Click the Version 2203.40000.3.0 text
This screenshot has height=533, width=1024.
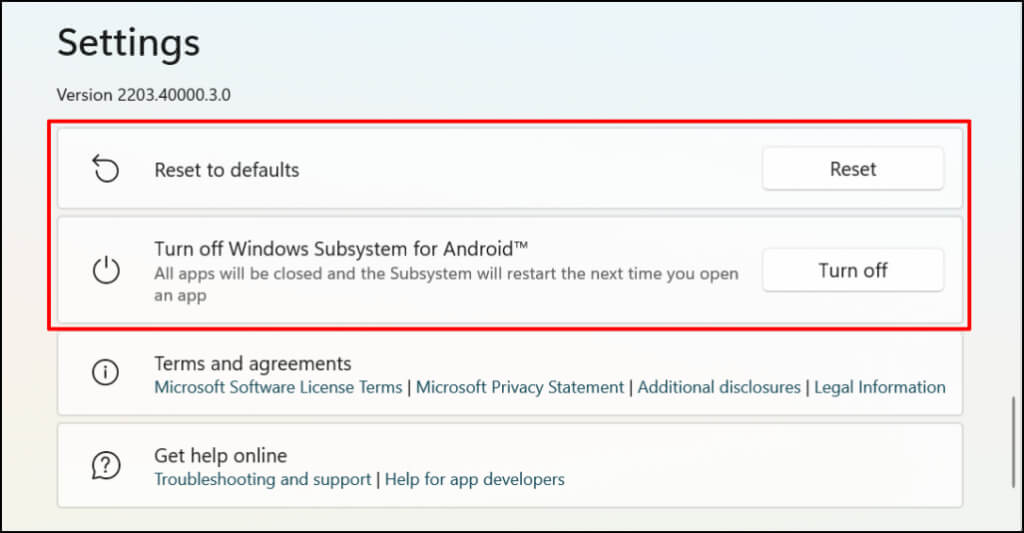tap(144, 95)
